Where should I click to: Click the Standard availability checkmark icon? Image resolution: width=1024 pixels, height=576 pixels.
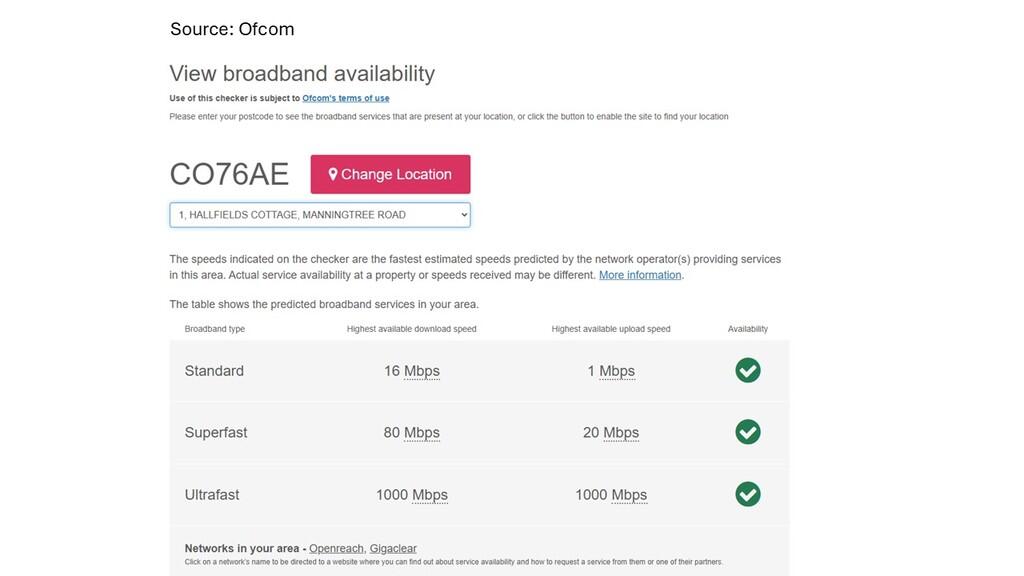[x=748, y=370]
